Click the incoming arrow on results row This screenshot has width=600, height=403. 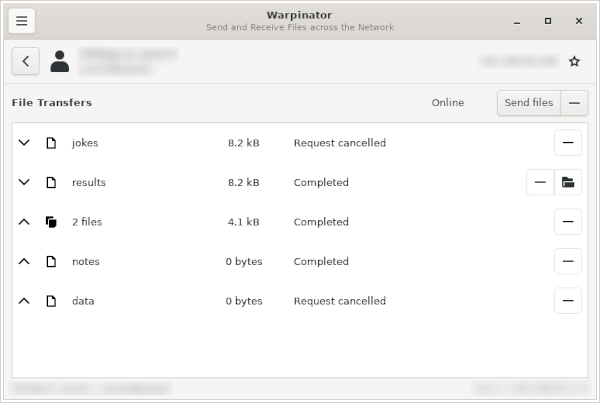tap(24, 182)
